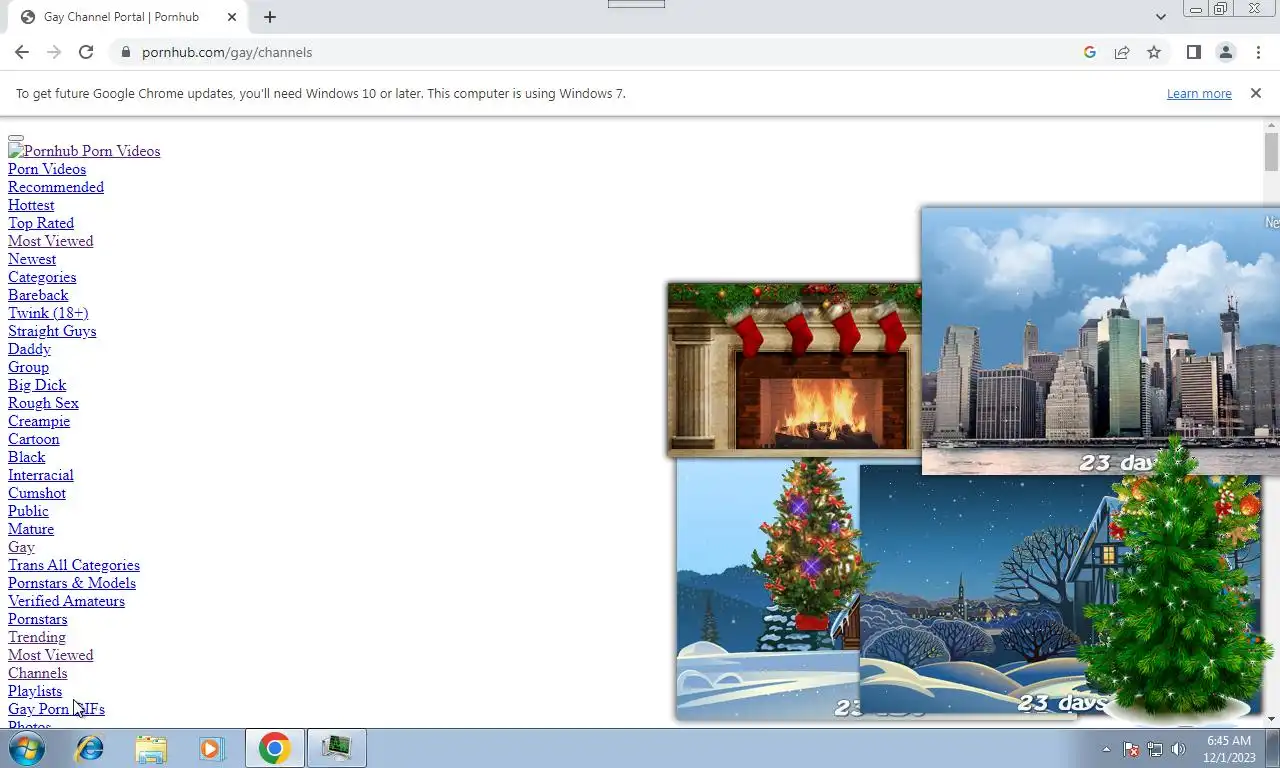This screenshot has height=768, width=1280.
Task: Open the network status tray icon
Action: (1155, 749)
